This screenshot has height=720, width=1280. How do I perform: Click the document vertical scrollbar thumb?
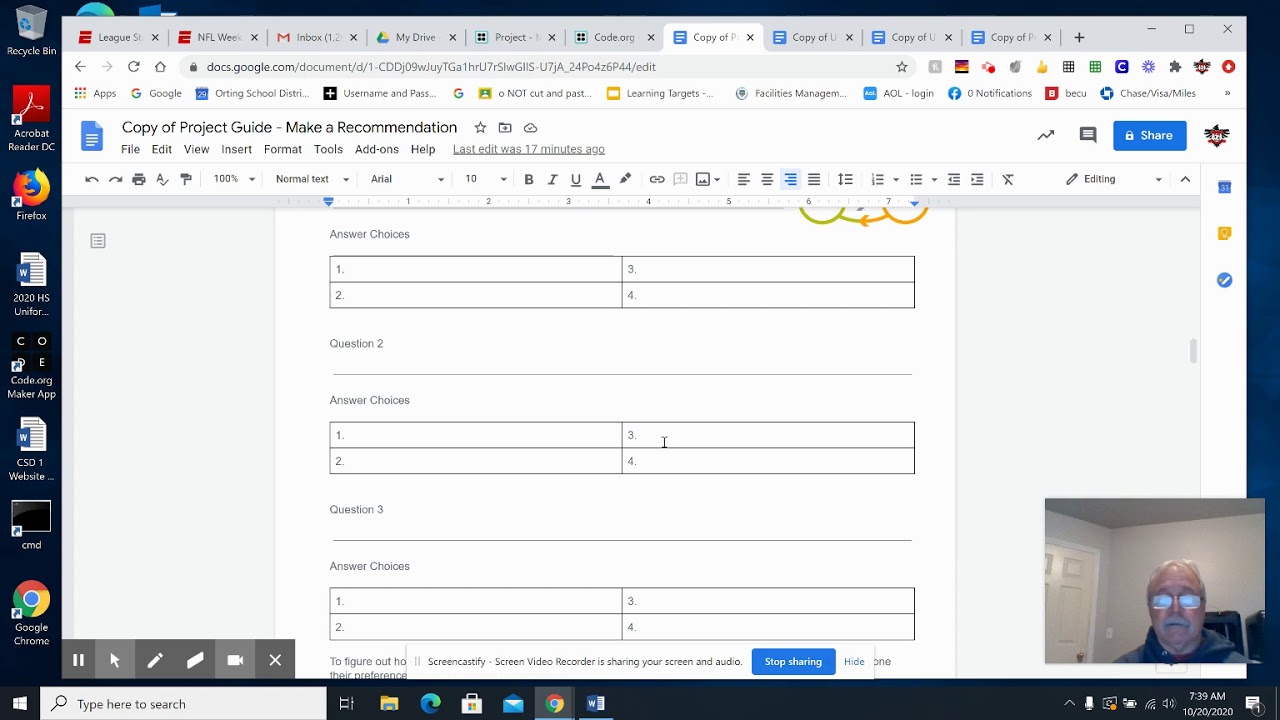(1193, 351)
